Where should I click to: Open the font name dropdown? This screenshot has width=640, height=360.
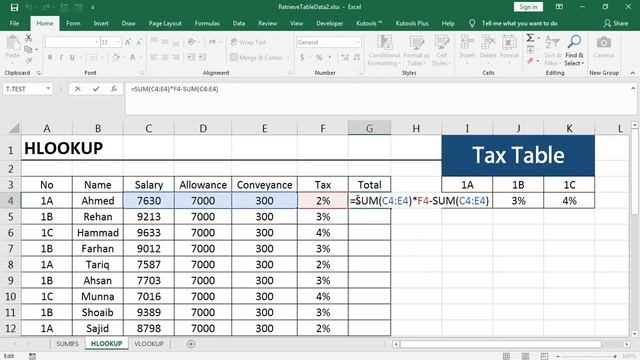pyautogui.click(x=97, y=42)
